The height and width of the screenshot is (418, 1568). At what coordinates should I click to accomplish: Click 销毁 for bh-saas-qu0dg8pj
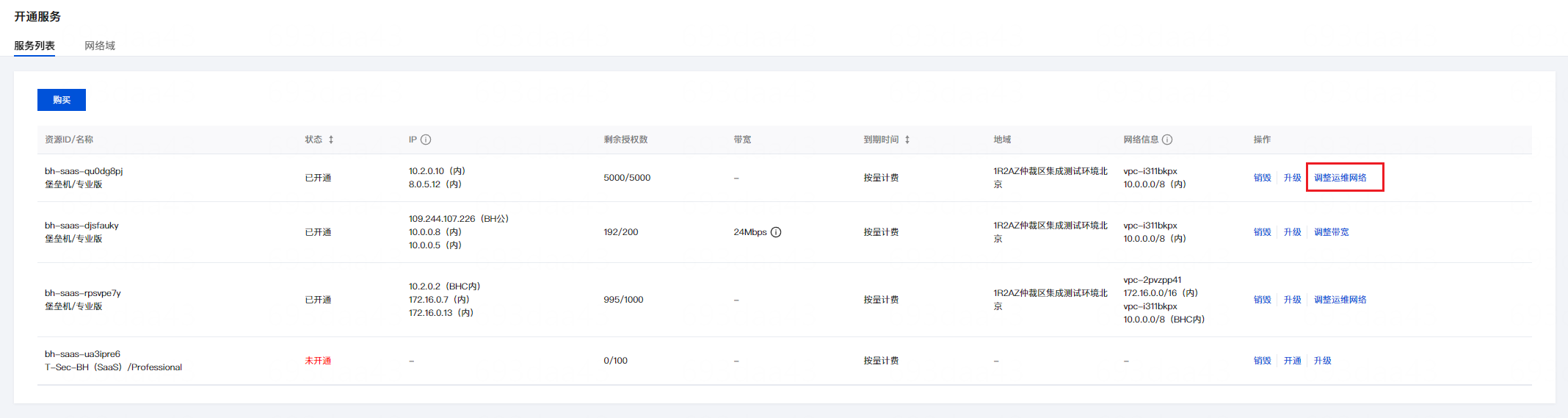click(x=1262, y=178)
